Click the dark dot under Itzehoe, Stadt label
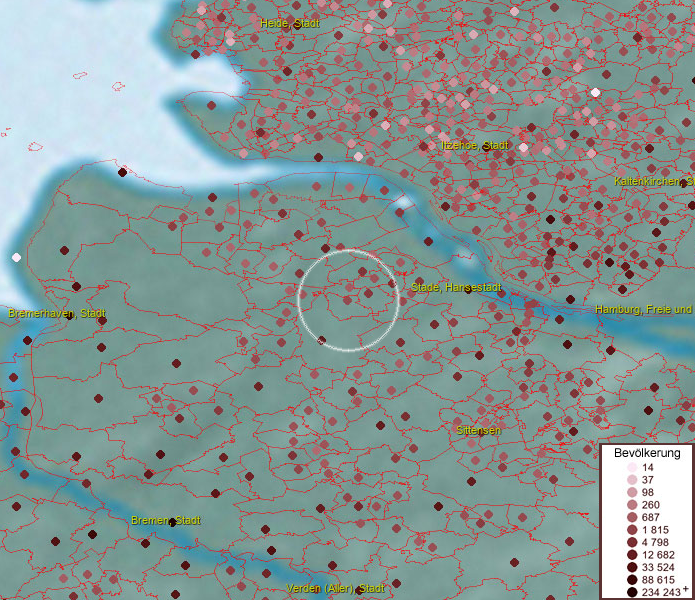Viewport: 695px width, 600px height. click(487, 147)
